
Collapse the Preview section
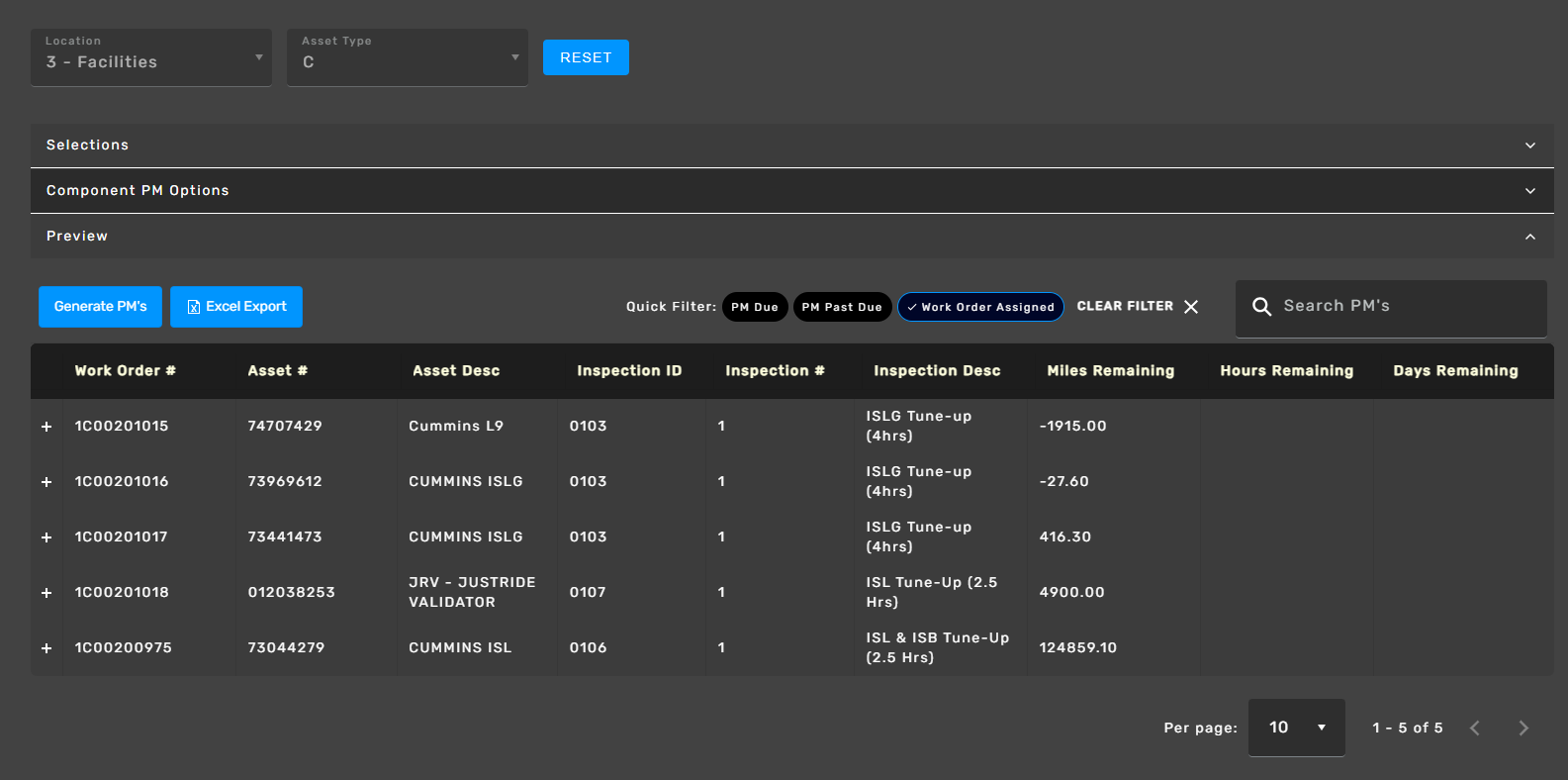(x=1529, y=237)
